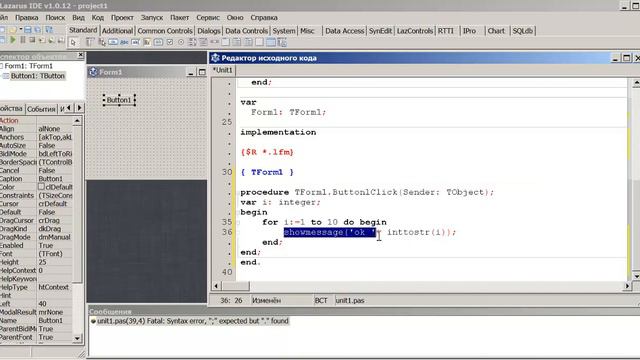The image size is (640, 360).
Task: Click clDefault color swatch in Color property
Action: 41,187
